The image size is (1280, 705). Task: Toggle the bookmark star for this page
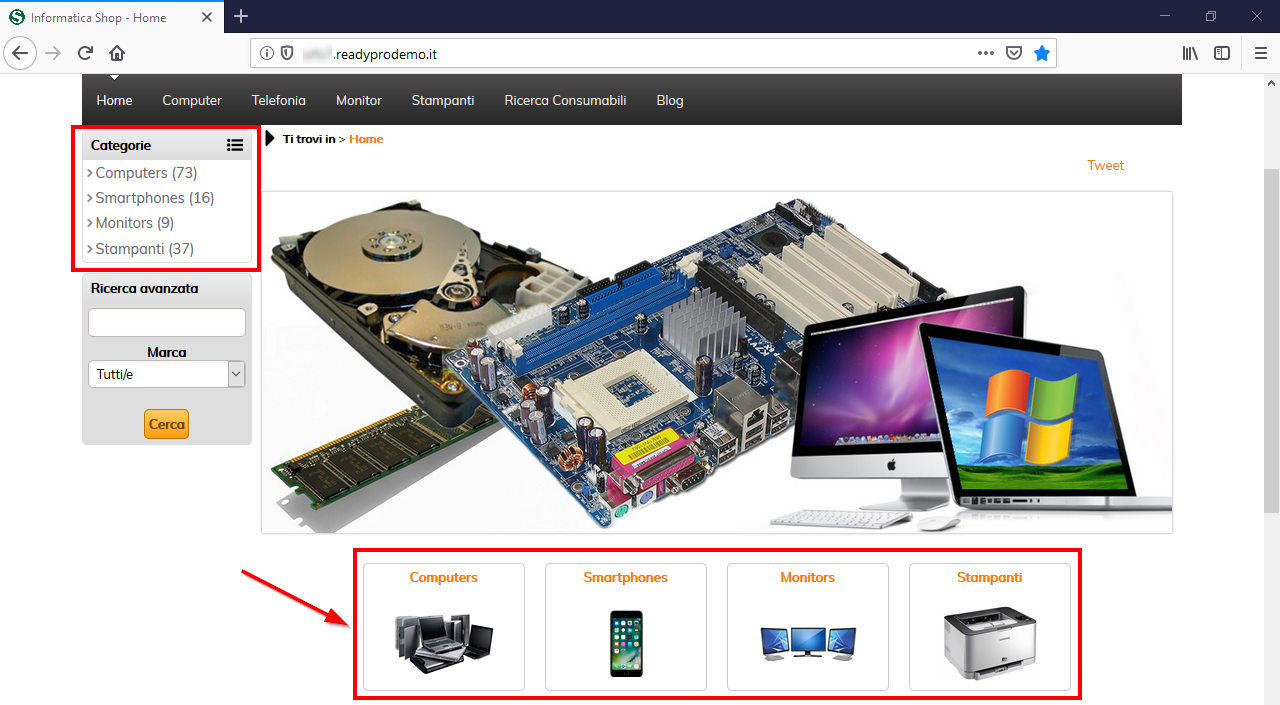pyautogui.click(x=1042, y=53)
